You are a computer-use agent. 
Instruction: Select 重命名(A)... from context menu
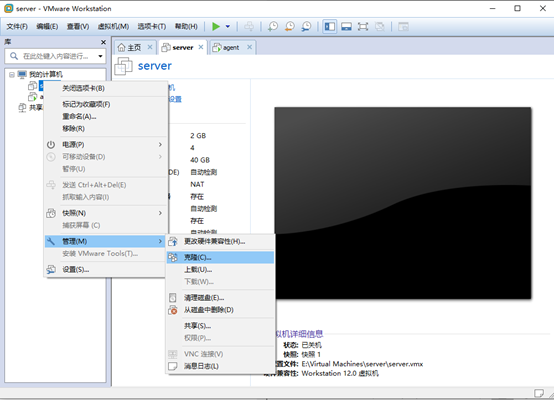click(x=106, y=116)
